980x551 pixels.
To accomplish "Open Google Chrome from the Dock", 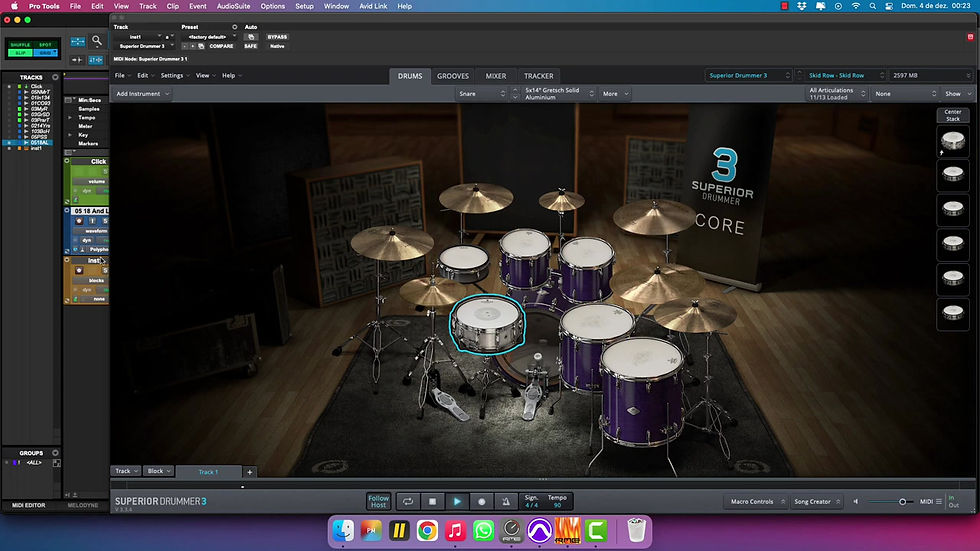I will [427, 531].
